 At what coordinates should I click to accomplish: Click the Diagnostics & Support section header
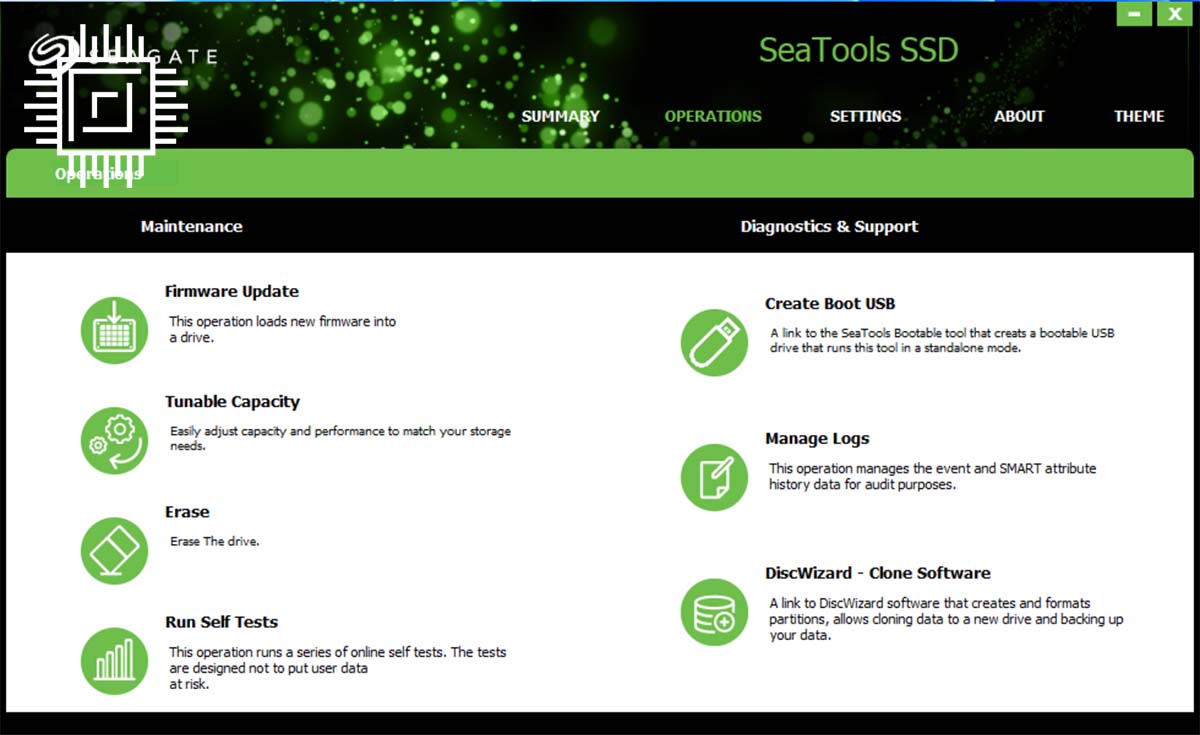click(829, 226)
